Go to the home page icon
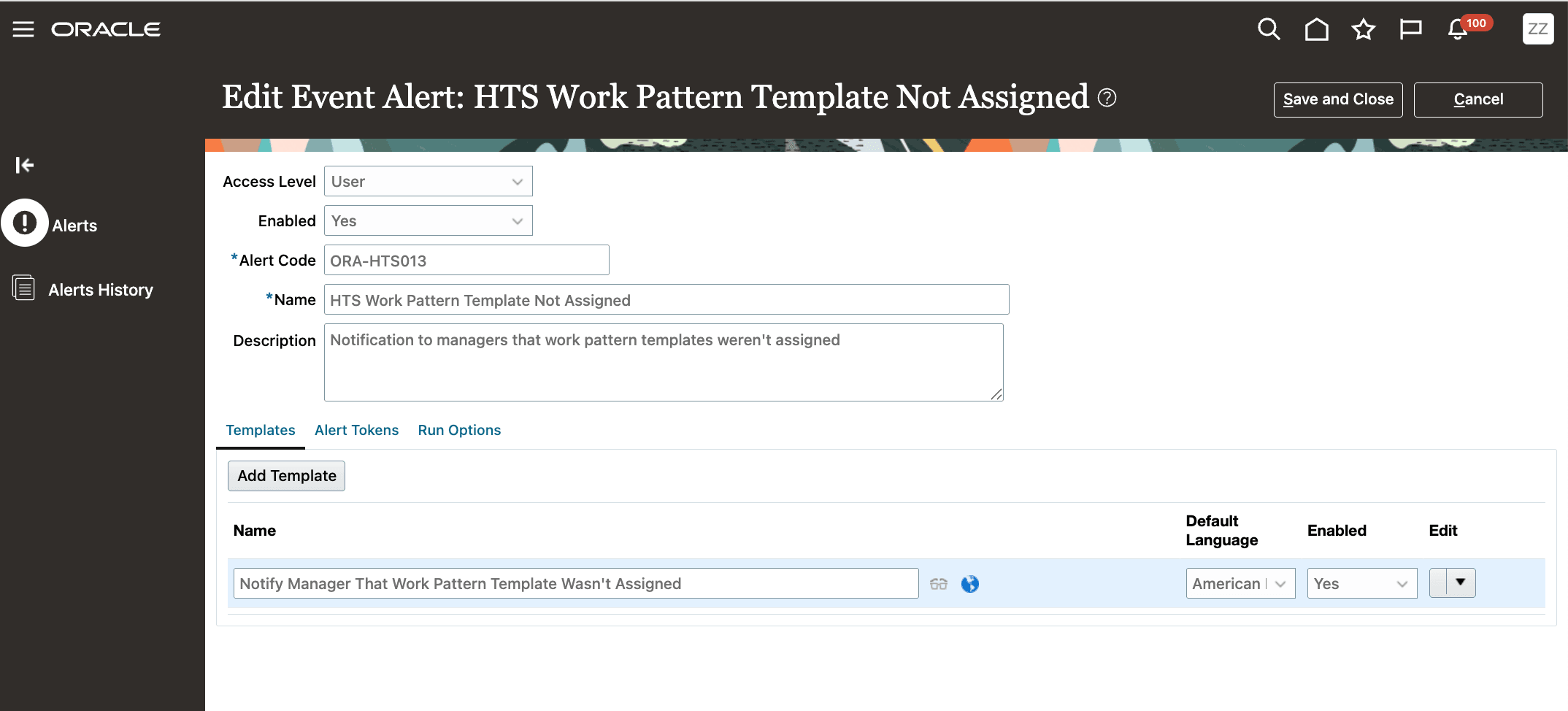The height and width of the screenshot is (711, 1568). pyautogui.click(x=1315, y=29)
